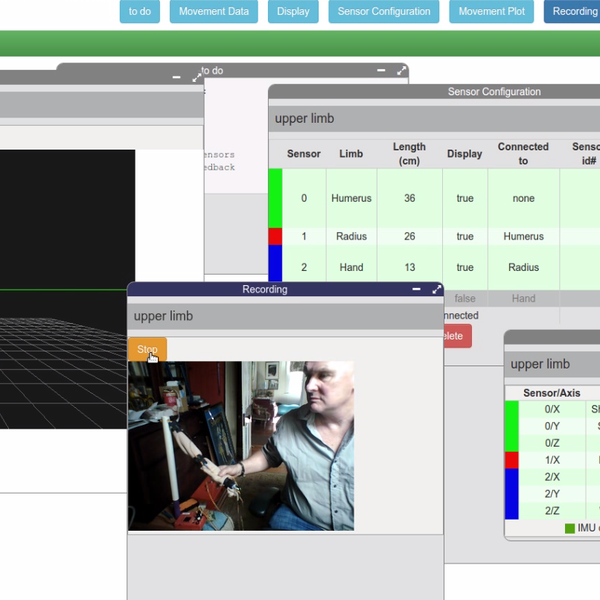Viewport: 600px width, 600px height.
Task: Select the Radius limb cell
Action: pyautogui.click(x=351, y=236)
